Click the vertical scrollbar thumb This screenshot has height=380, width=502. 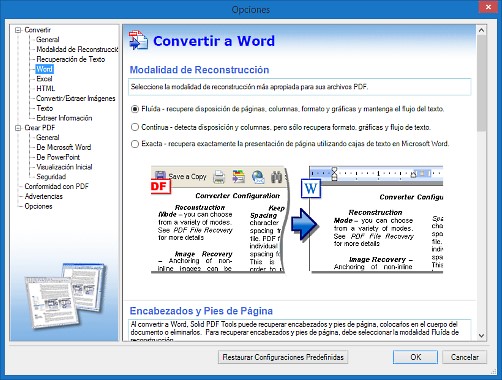[x=481, y=83]
